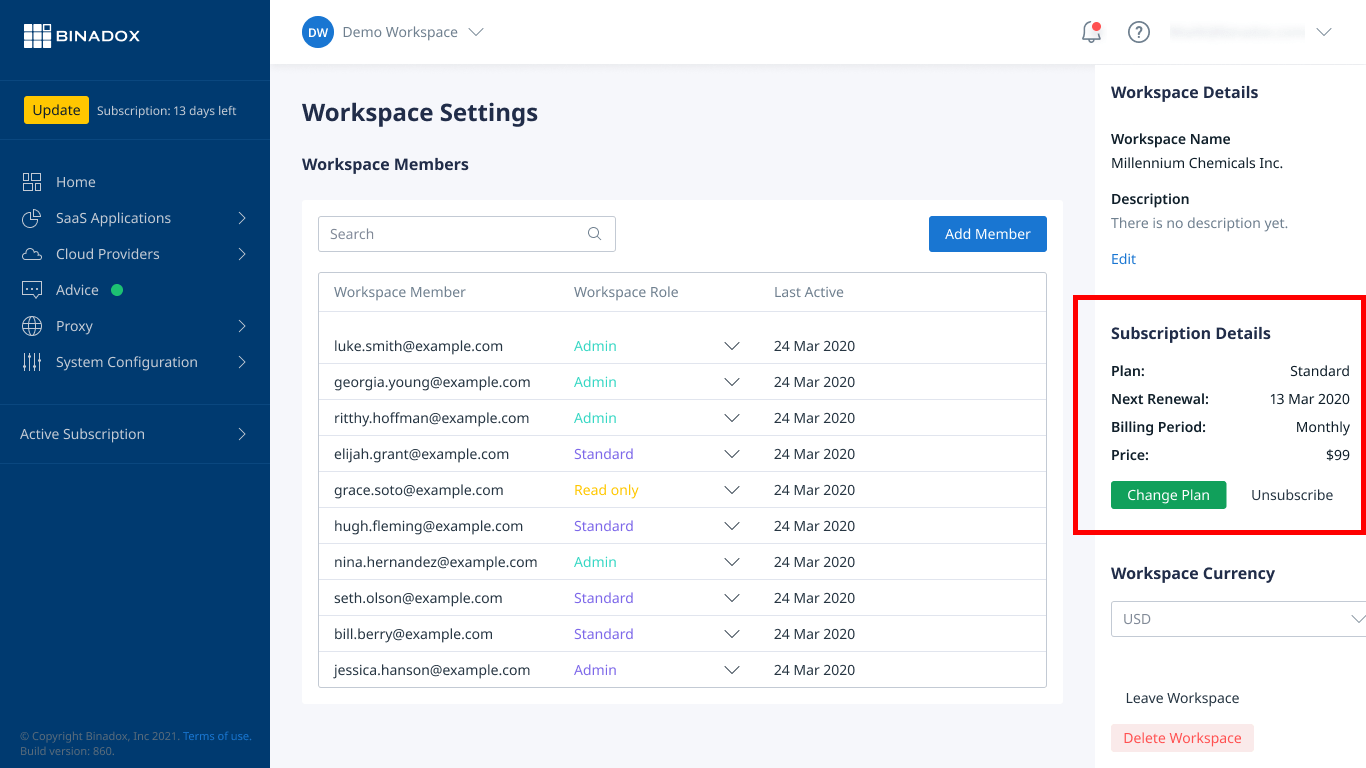Click the Cloud Providers cloud icon
Screen dimensions: 1366x768
(x=32, y=254)
